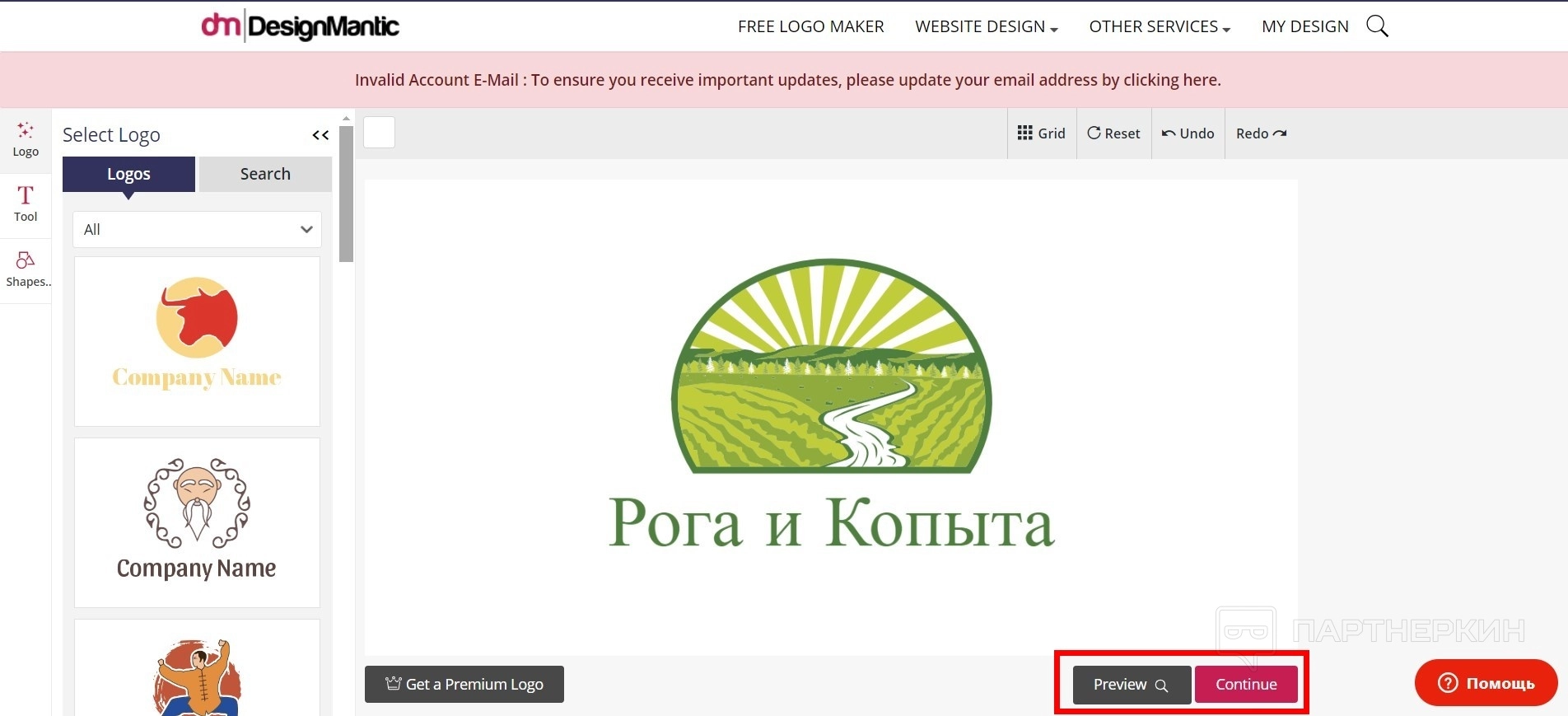Screen dimensions: 1568x716
Task: Open the Shapes sidebar panel
Action: [26, 270]
